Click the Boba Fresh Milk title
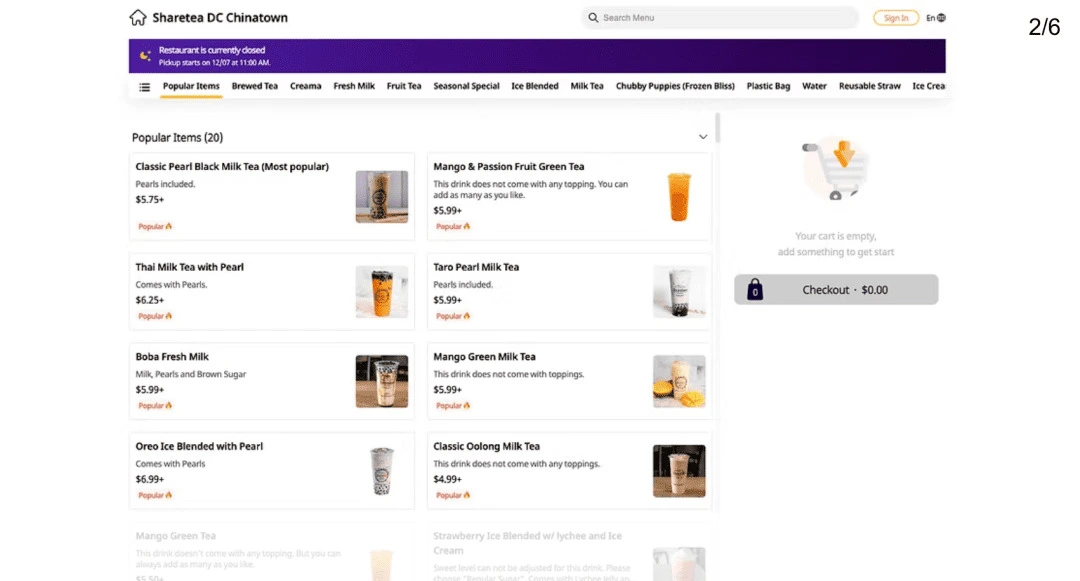Screen dimensions: 1080x581 172,357
